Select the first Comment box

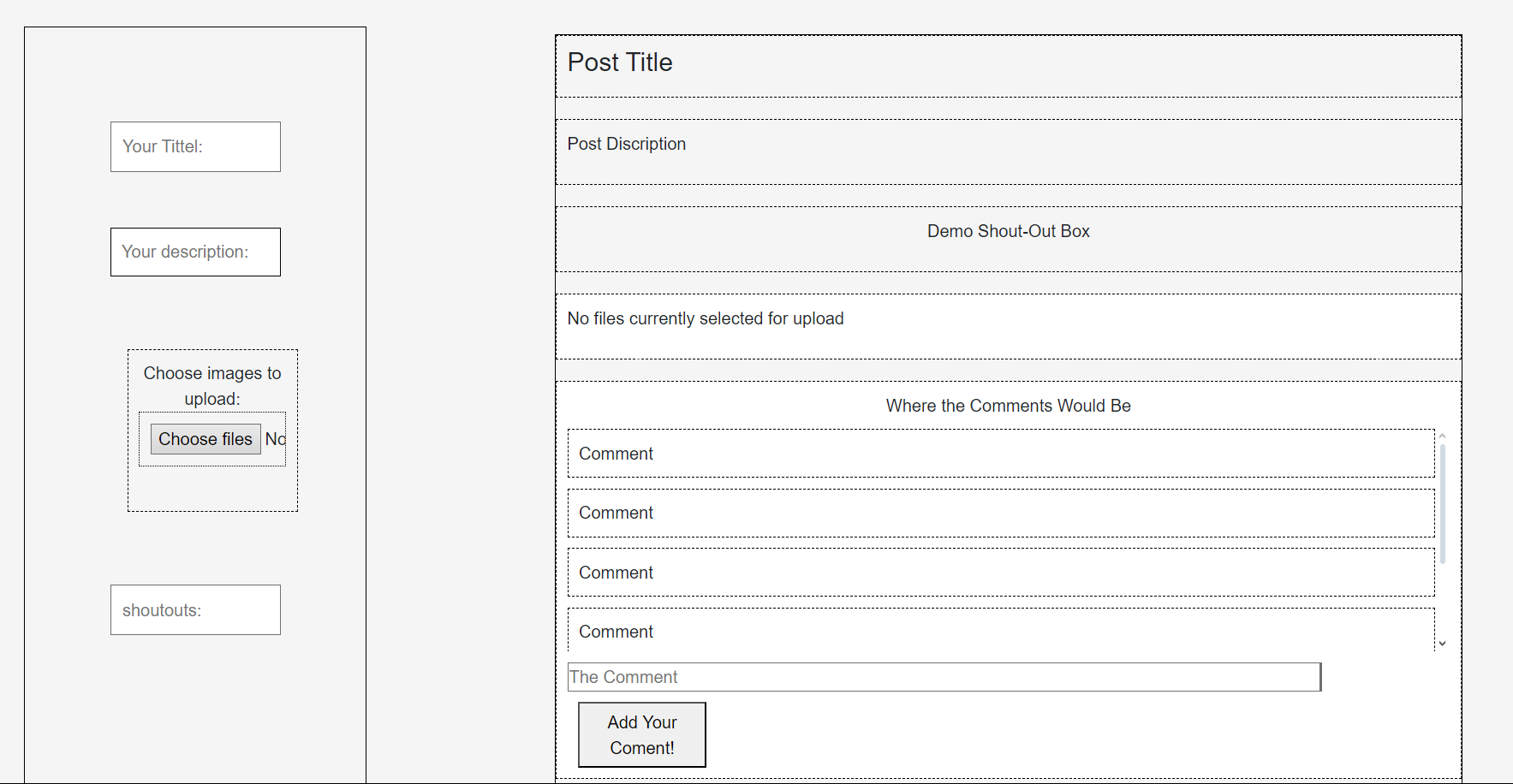coord(1000,454)
